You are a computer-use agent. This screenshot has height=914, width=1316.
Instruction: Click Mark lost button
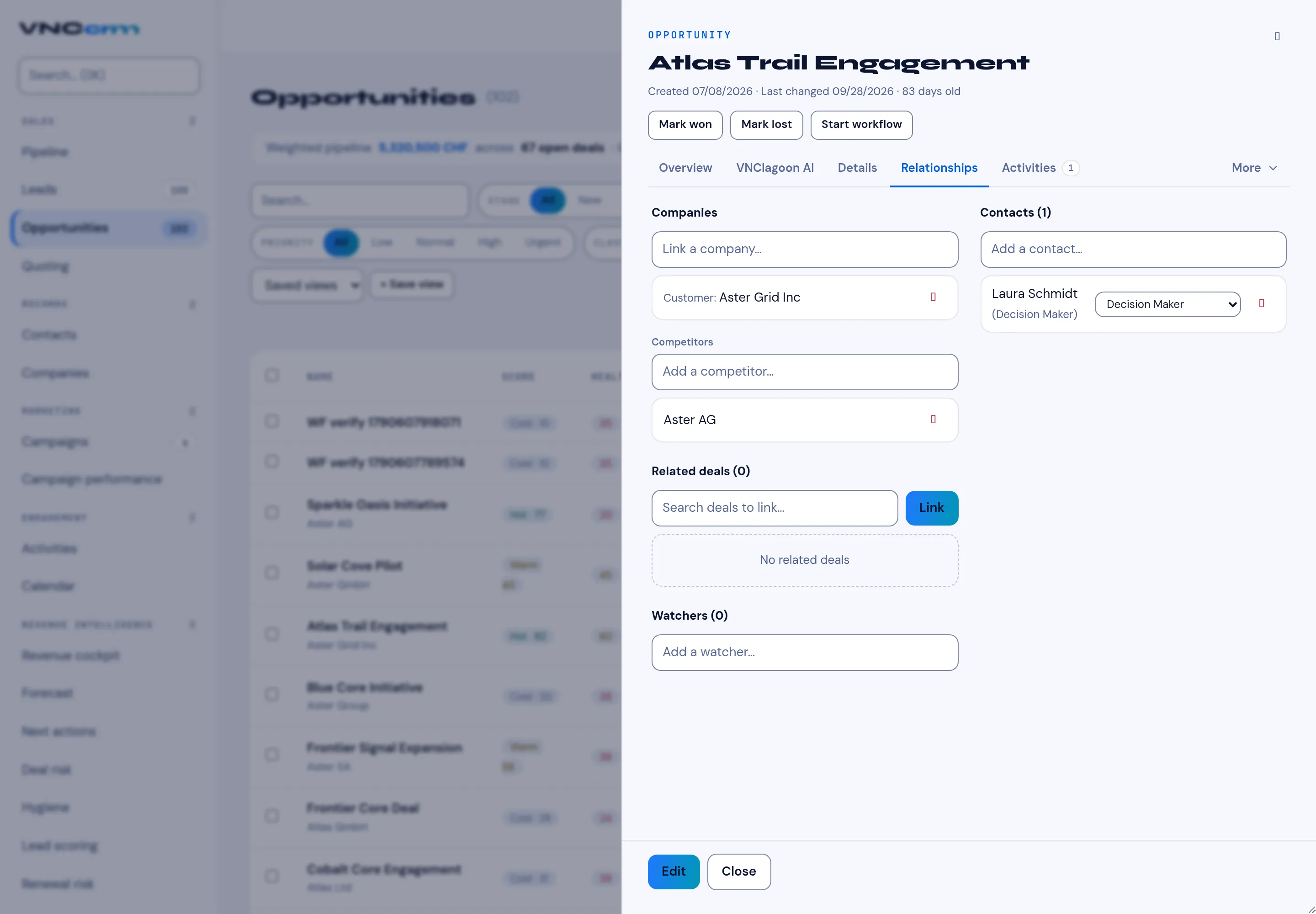point(766,124)
